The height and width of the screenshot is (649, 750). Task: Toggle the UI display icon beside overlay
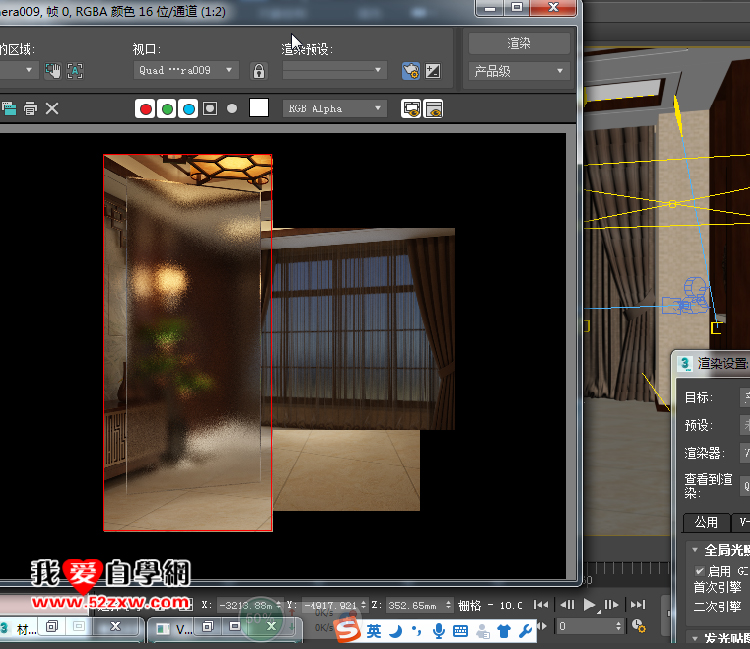433,109
